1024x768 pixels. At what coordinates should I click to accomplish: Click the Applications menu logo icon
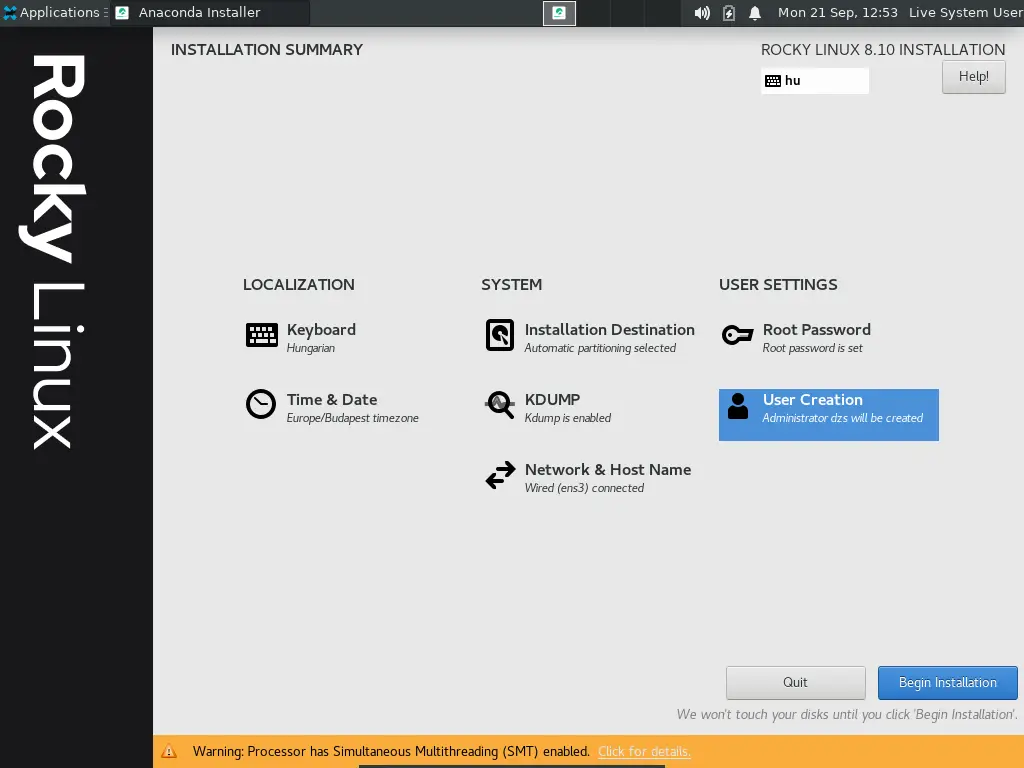pyautogui.click(x=10, y=12)
